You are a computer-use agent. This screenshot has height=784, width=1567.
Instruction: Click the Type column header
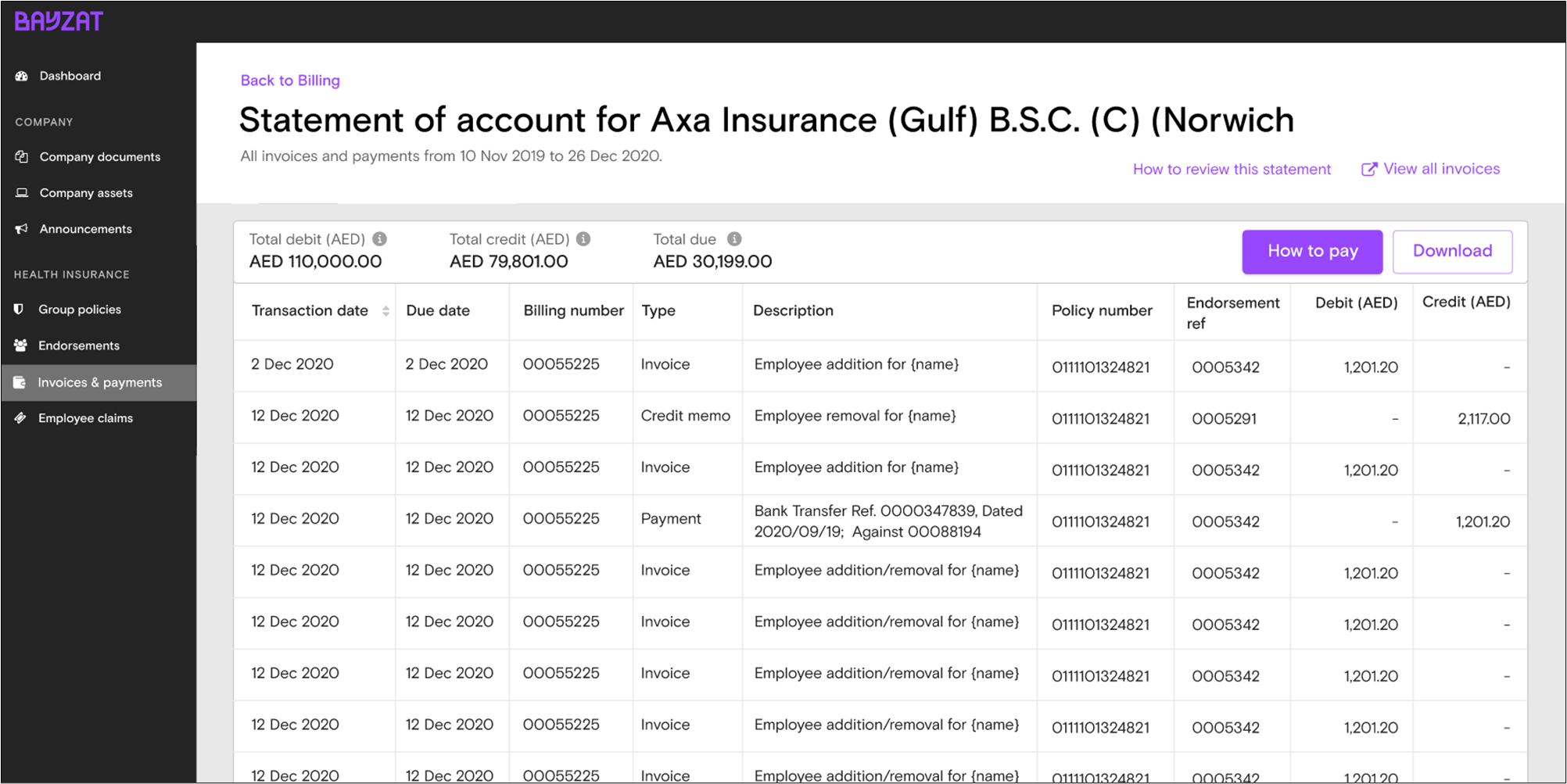click(658, 310)
